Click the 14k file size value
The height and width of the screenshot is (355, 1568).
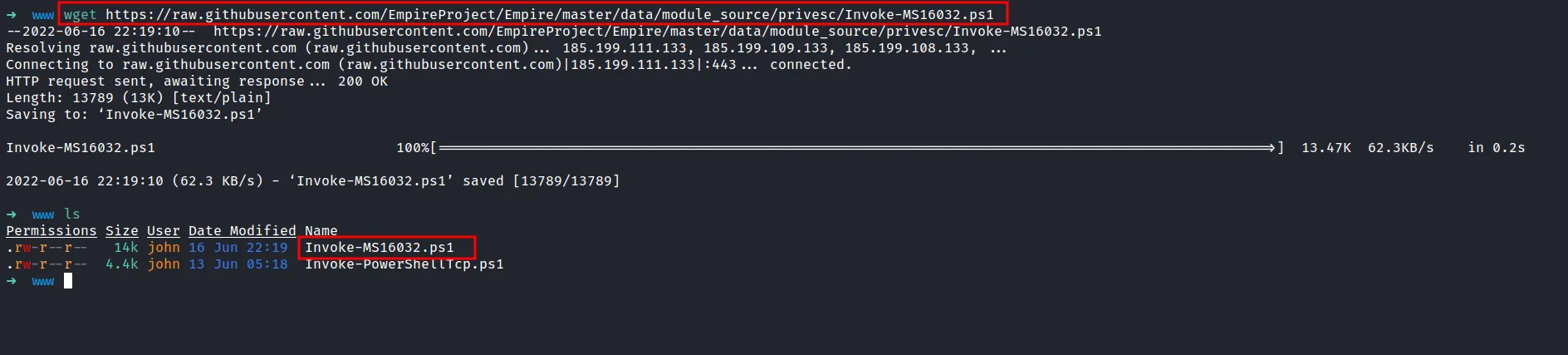tap(126, 248)
